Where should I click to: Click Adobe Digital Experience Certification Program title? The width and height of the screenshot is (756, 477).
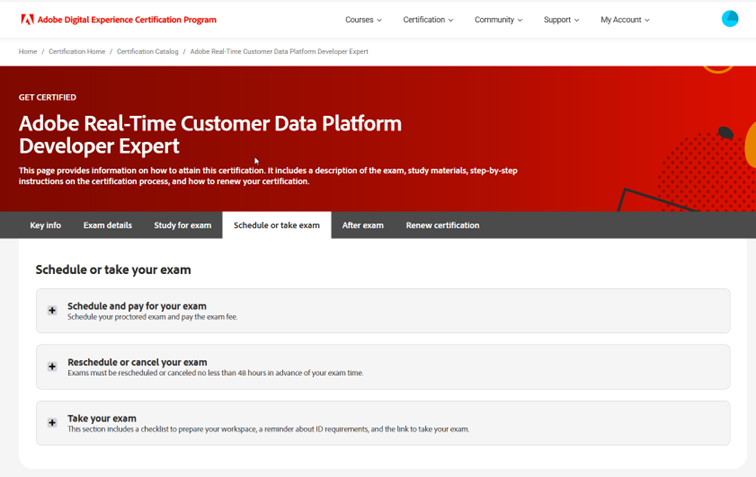pyautogui.click(x=127, y=20)
